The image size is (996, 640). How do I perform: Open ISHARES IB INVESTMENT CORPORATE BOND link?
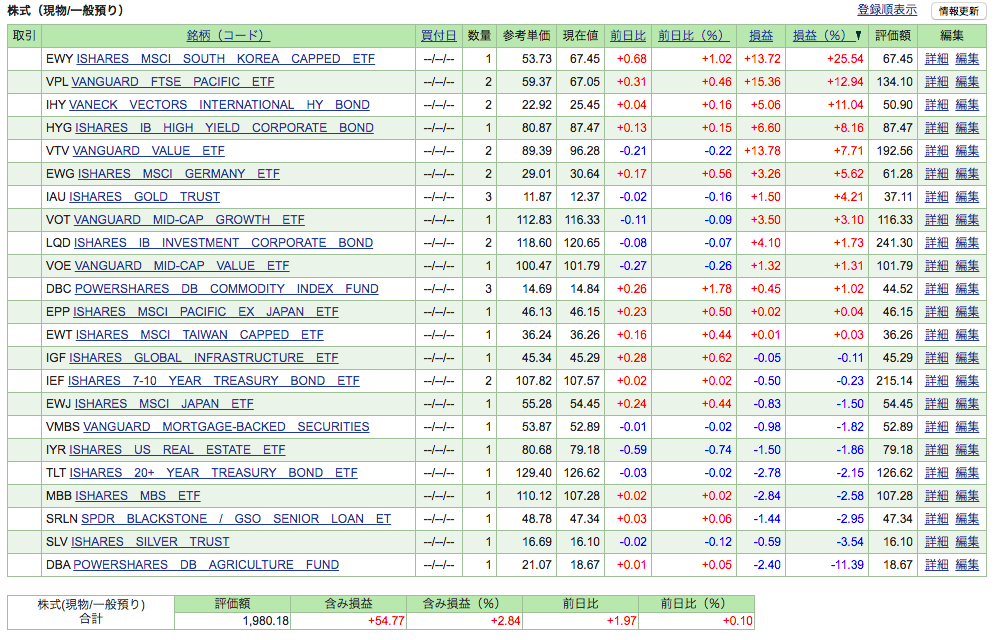[224, 243]
